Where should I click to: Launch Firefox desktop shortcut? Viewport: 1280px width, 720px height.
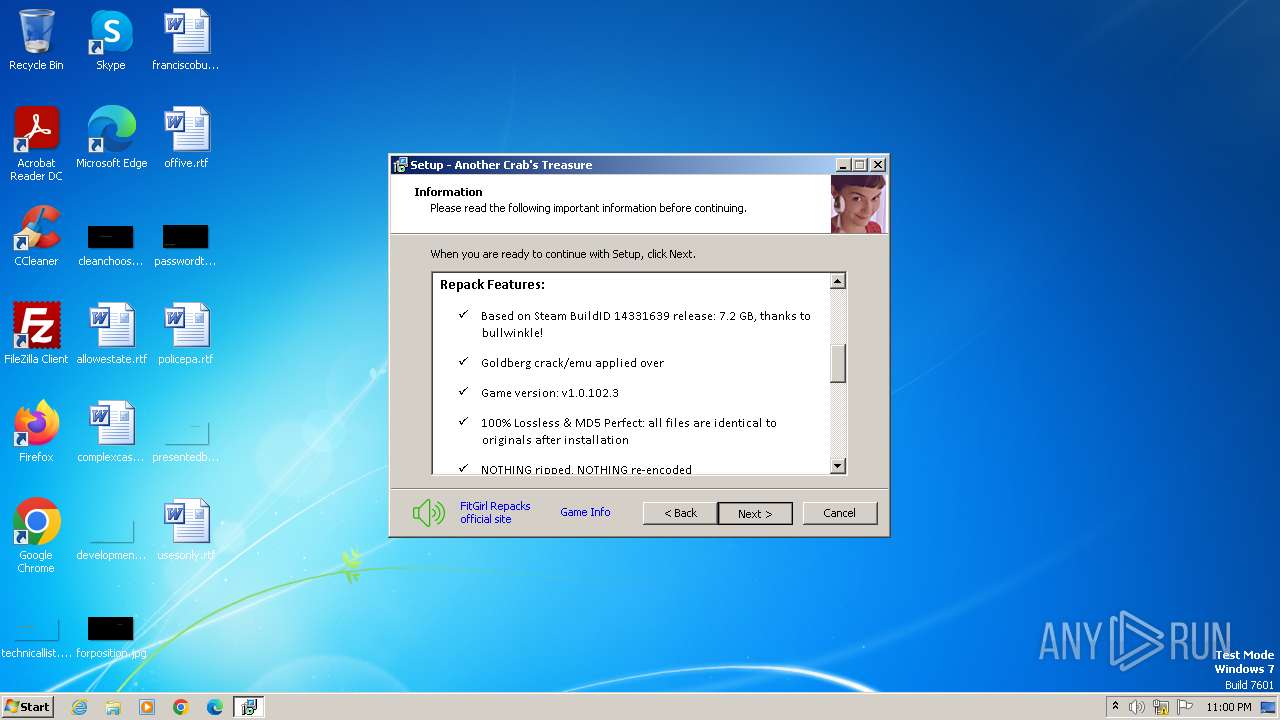point(36,431)
